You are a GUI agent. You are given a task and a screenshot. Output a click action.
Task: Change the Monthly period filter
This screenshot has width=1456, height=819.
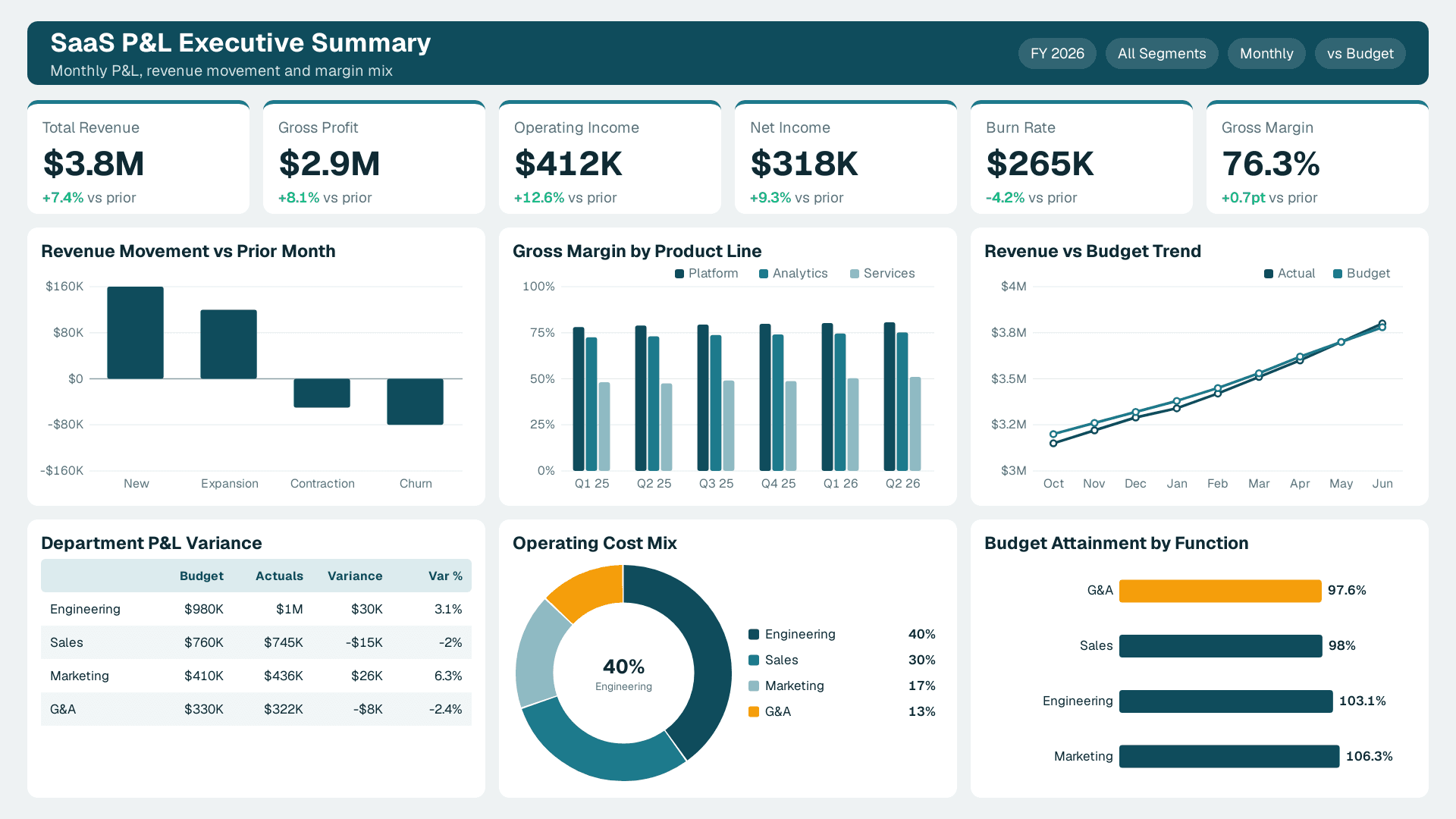[1266, 54]
